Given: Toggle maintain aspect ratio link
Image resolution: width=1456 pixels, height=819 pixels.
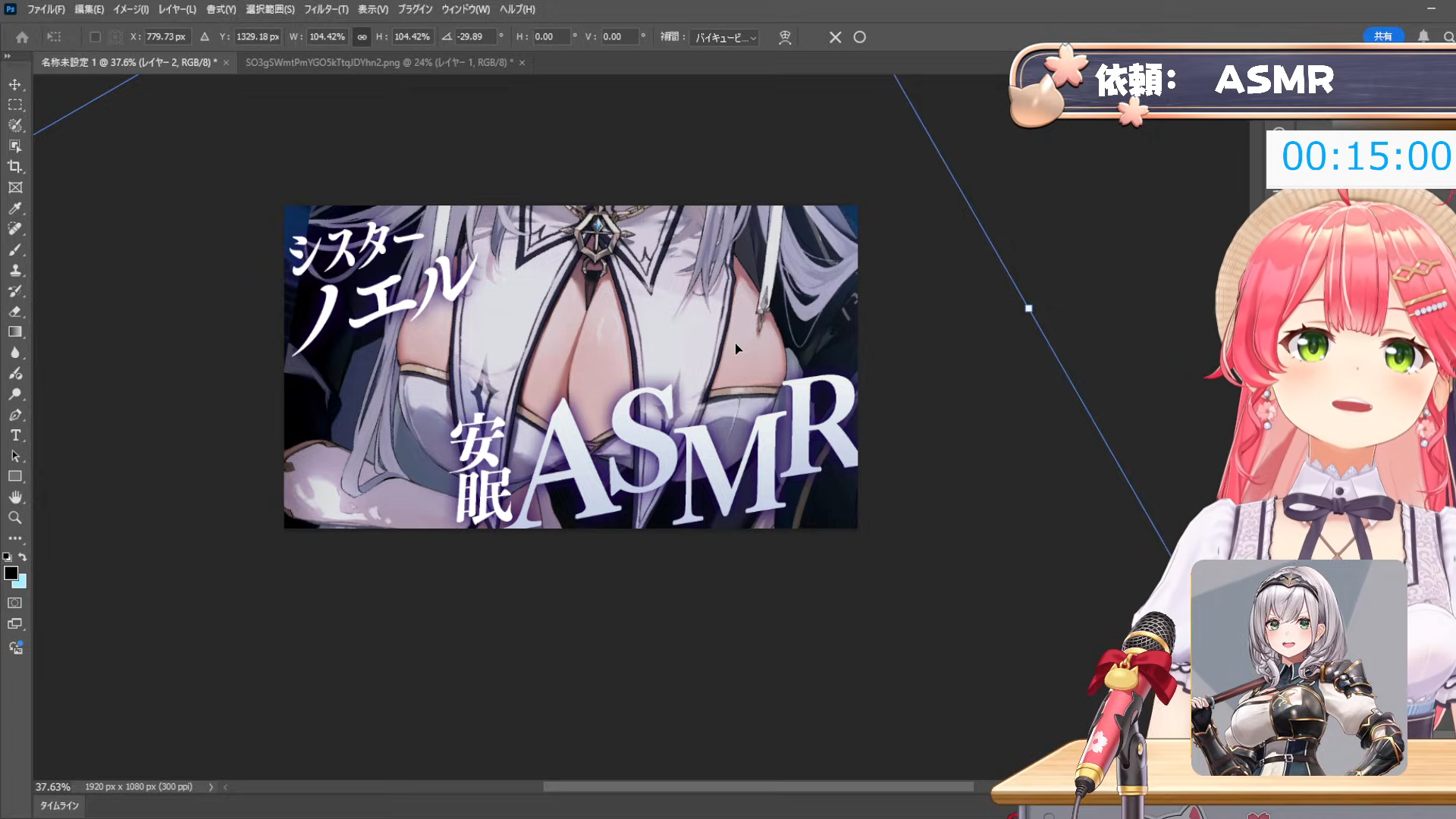Looking at the screenshot, I should (362, 36).
